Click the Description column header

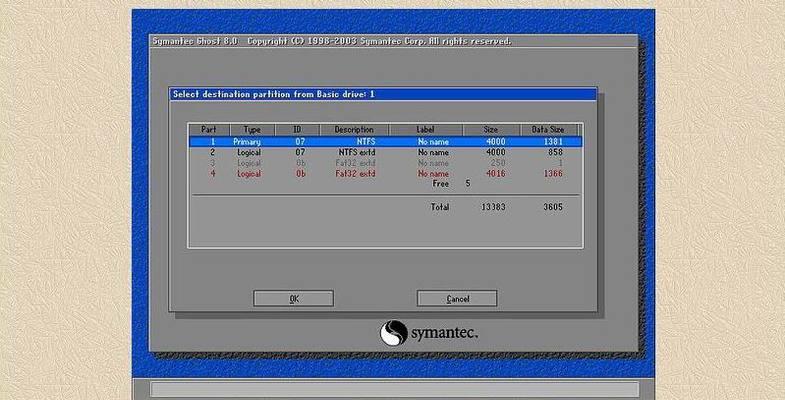point(354,130)
